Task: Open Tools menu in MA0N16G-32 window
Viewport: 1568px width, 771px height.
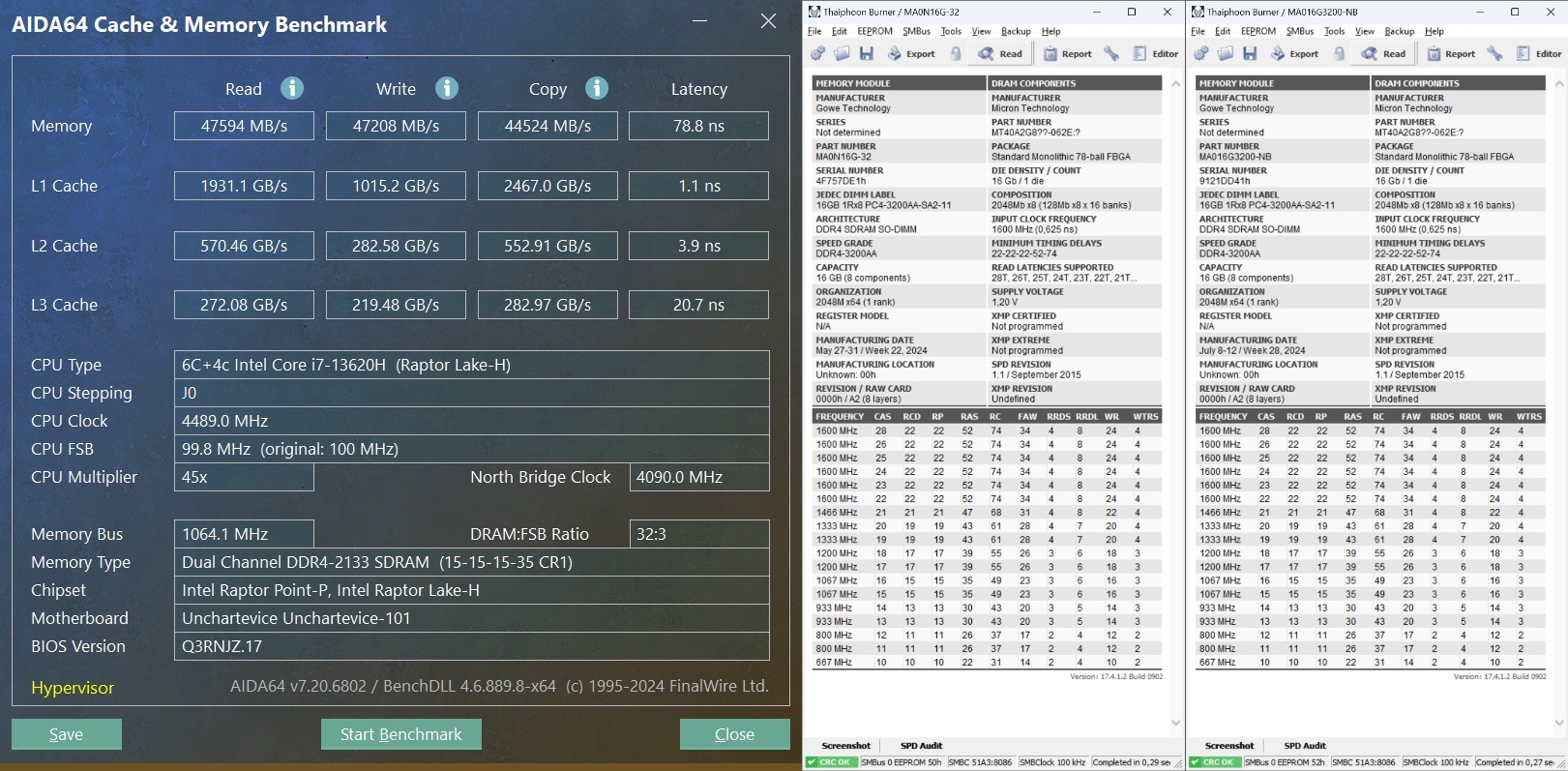Action: pos(951,31)
